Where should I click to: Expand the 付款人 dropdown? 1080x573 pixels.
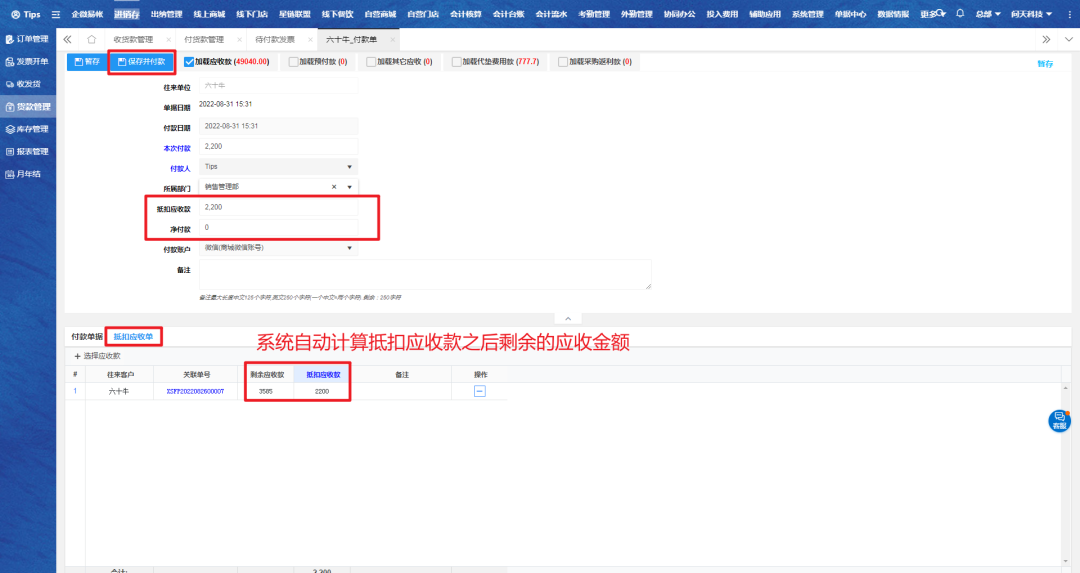(349, 167)
